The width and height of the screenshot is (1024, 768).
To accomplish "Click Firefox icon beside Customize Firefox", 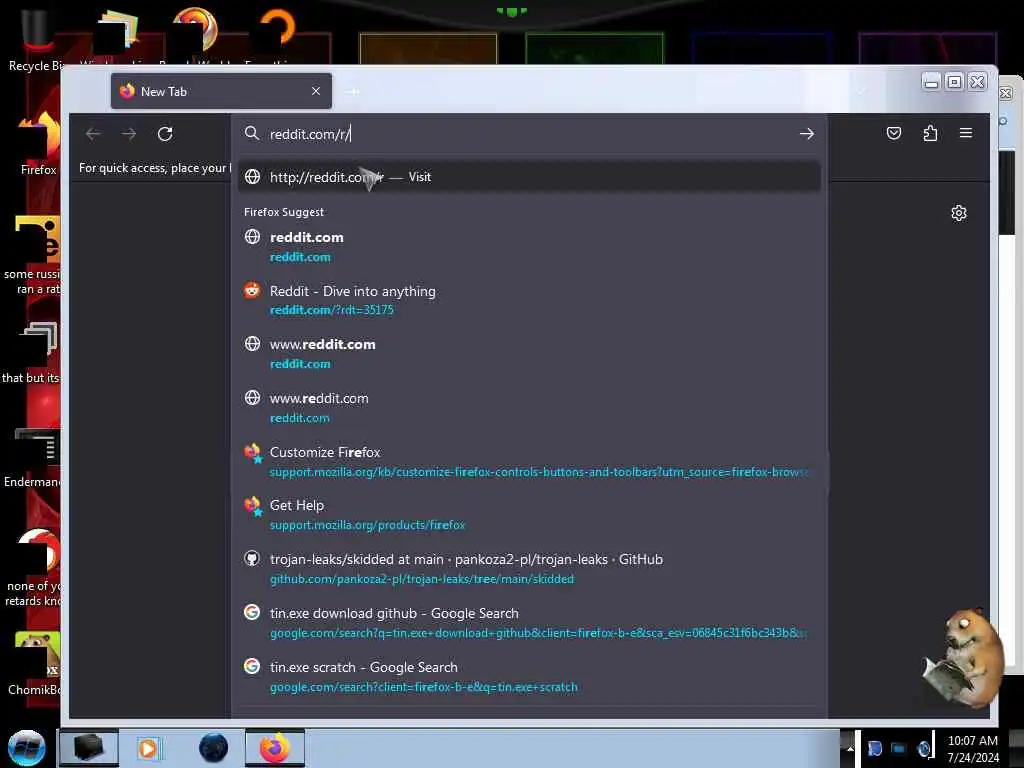I will pyautogui.click(x=253, y=453).
